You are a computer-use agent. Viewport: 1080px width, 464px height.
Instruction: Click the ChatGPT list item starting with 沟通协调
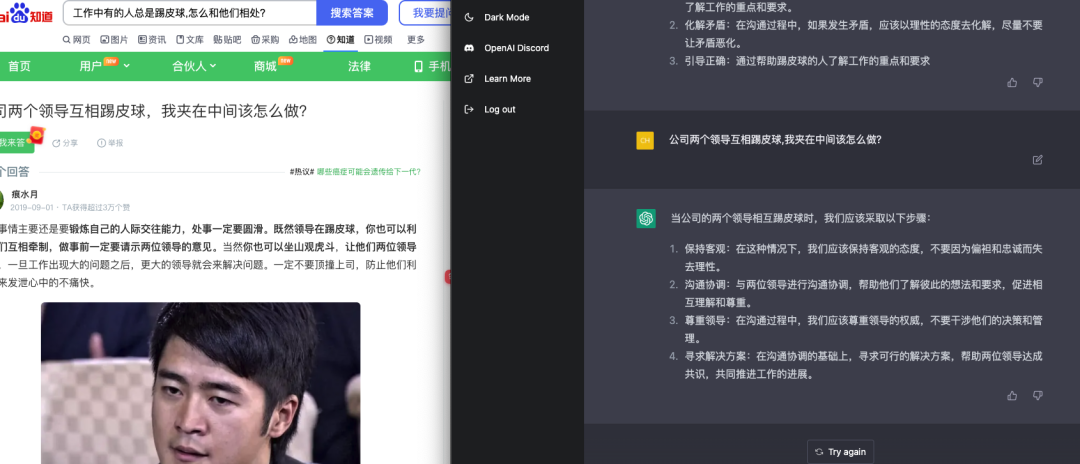863,293
